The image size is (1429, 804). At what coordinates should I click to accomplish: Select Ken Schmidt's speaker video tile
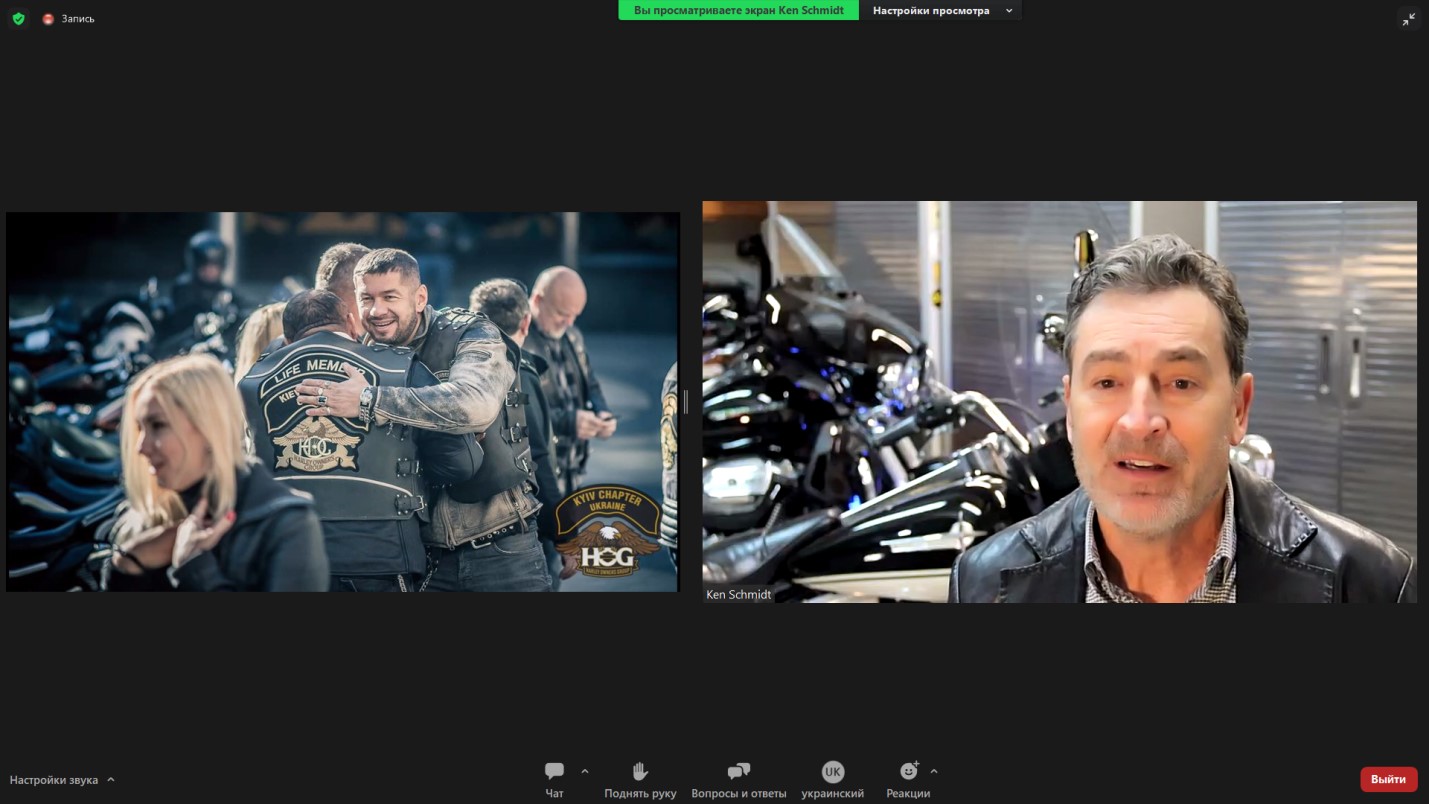click(1059, 400)
